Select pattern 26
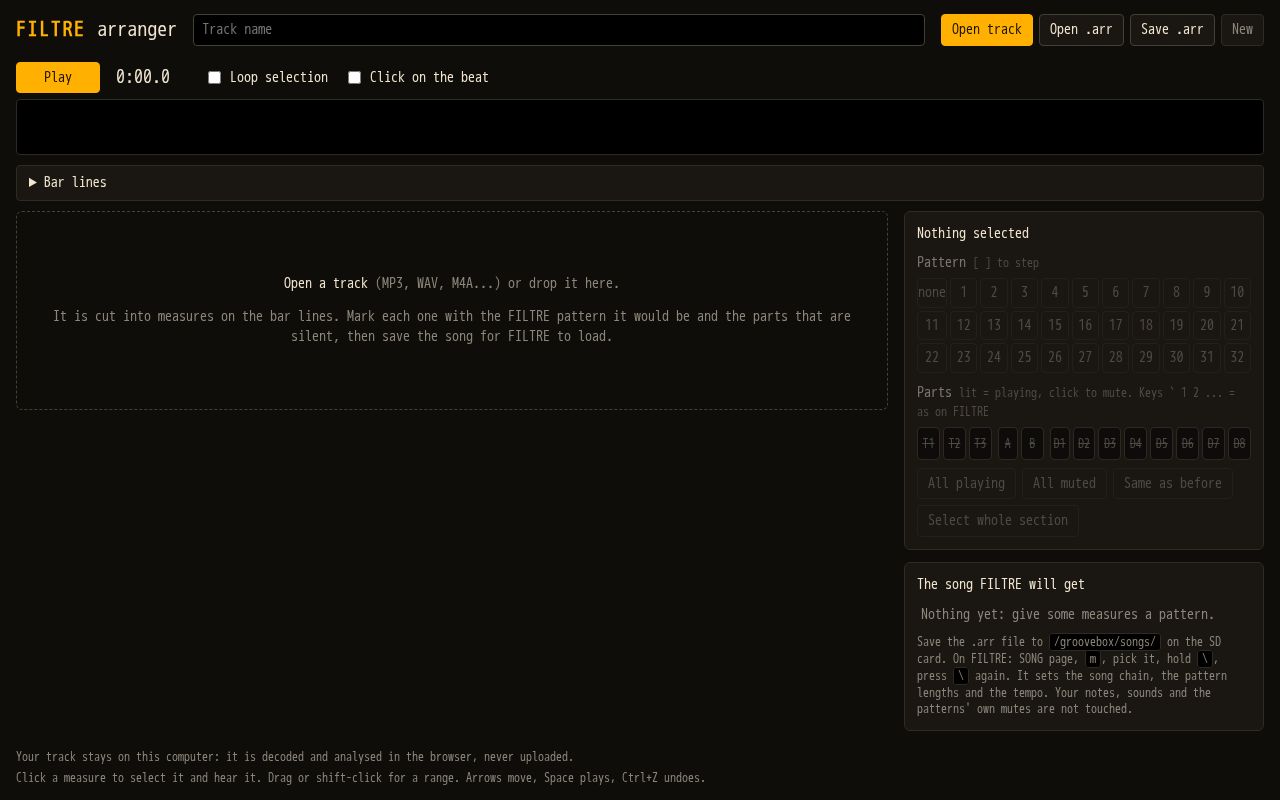The width and height of the screenshot is (1280, 800). [1054, 358]
